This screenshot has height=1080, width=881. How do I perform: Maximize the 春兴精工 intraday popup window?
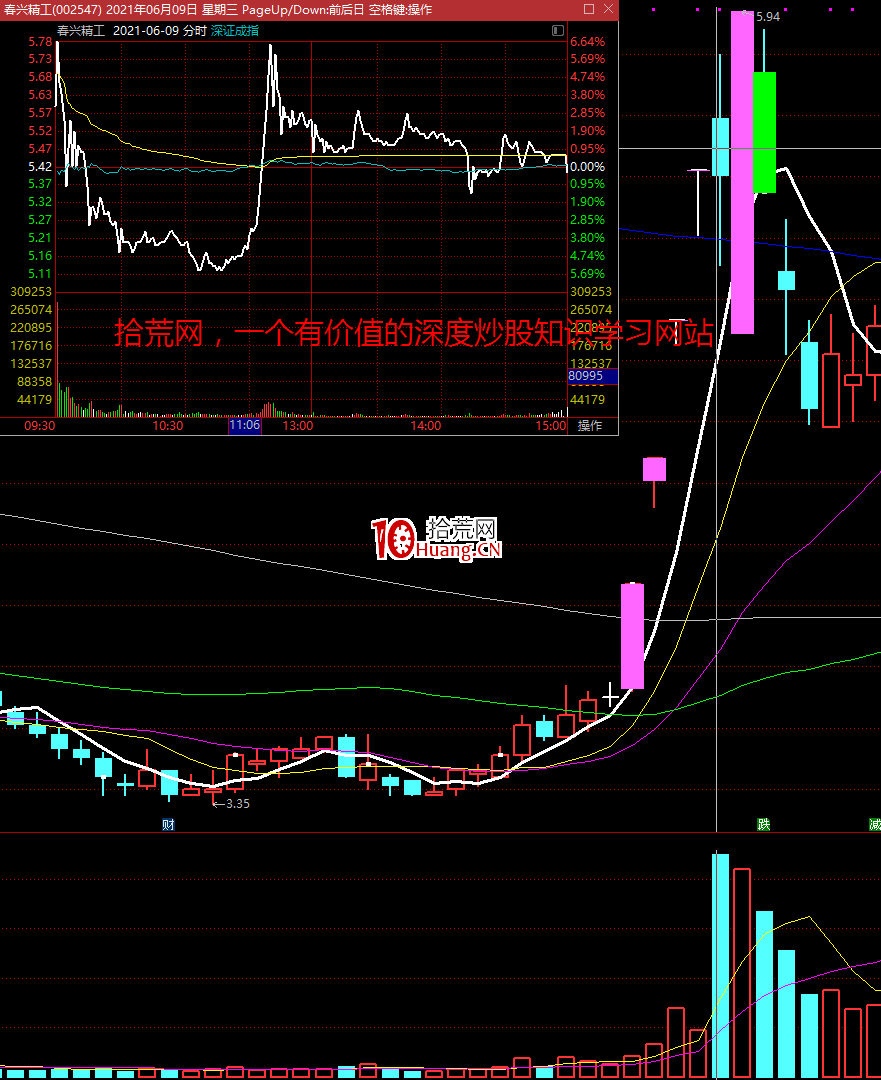pyautogui.click(x=589, y=9)
